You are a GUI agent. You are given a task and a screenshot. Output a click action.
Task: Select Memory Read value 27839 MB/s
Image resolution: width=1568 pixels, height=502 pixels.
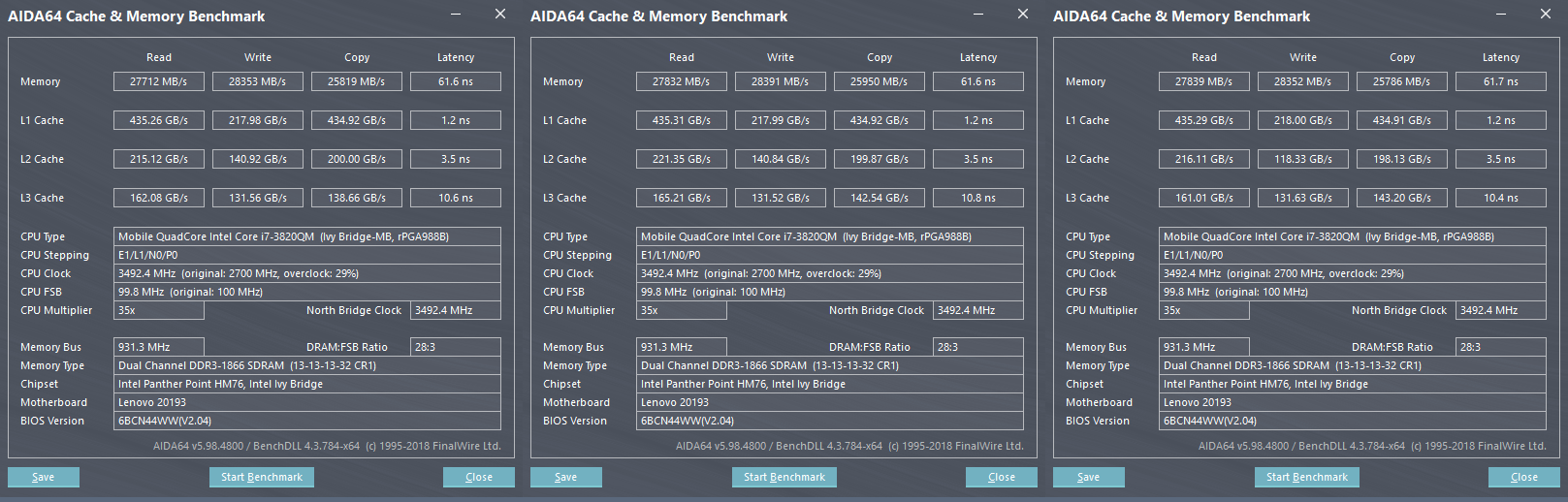coord(1204,81)
